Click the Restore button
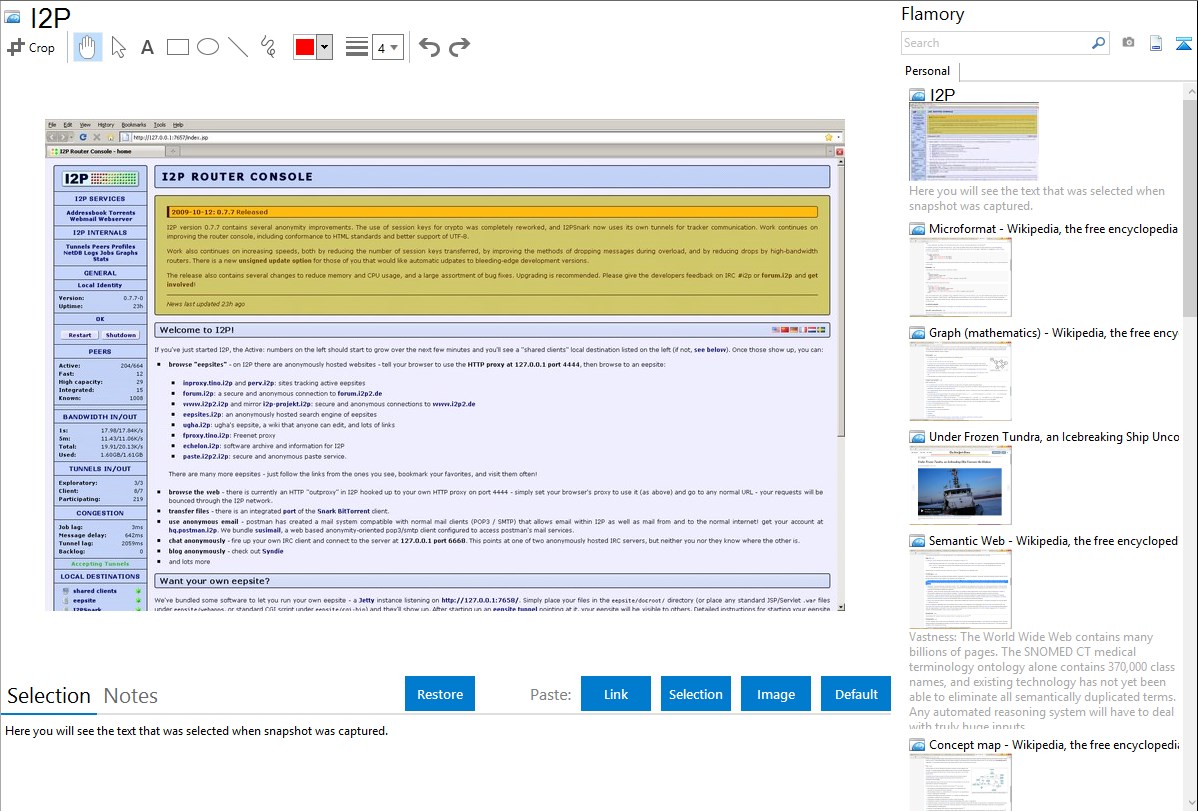 (440, 694)
